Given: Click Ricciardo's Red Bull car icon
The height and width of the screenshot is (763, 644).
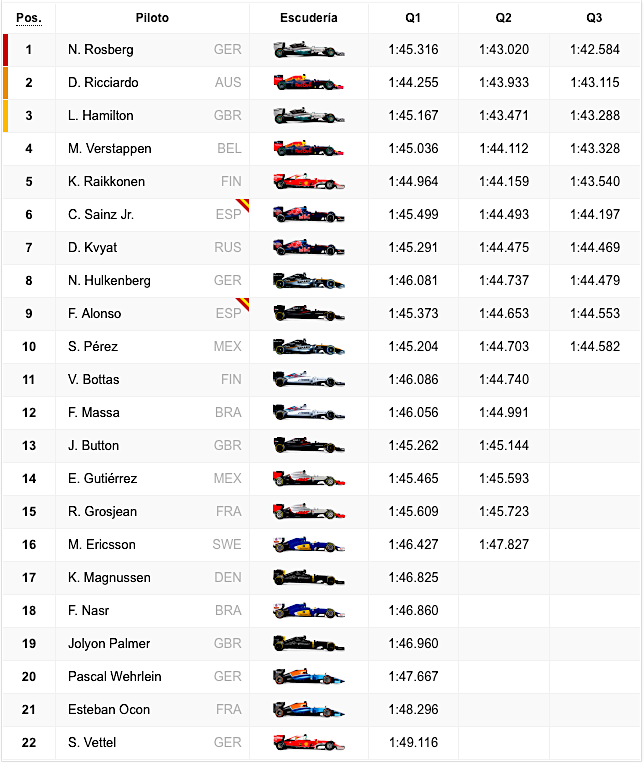Looking at the screenshot, I should point(309,82).
